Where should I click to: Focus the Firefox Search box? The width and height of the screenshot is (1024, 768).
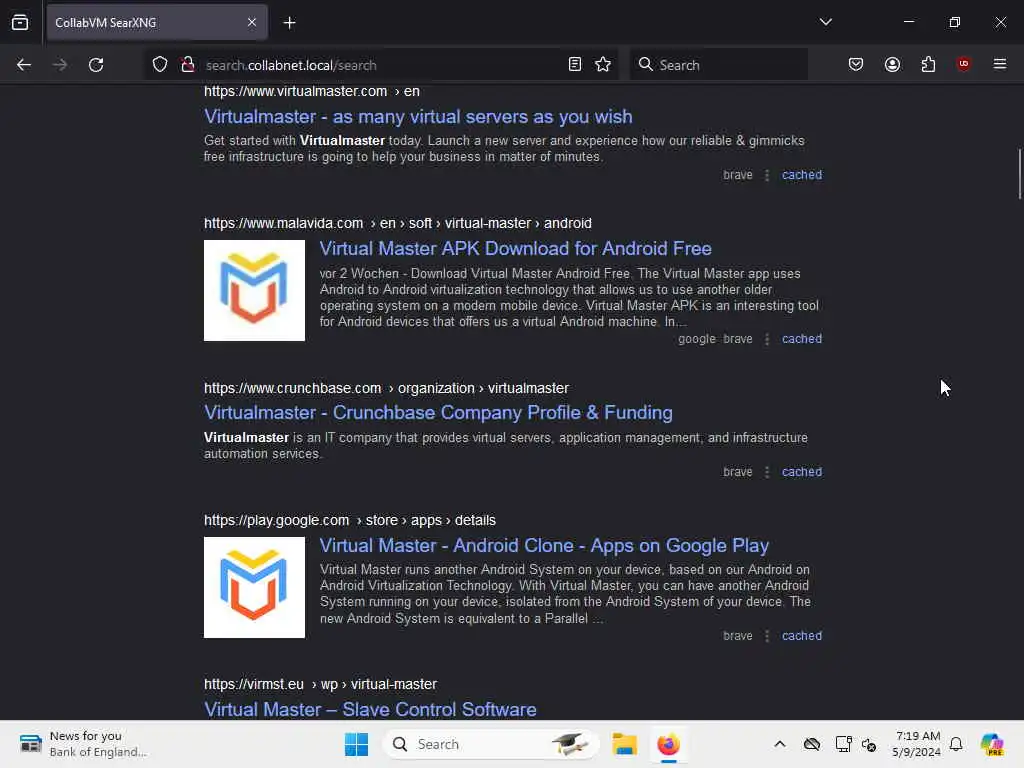[x=718, y=65]
